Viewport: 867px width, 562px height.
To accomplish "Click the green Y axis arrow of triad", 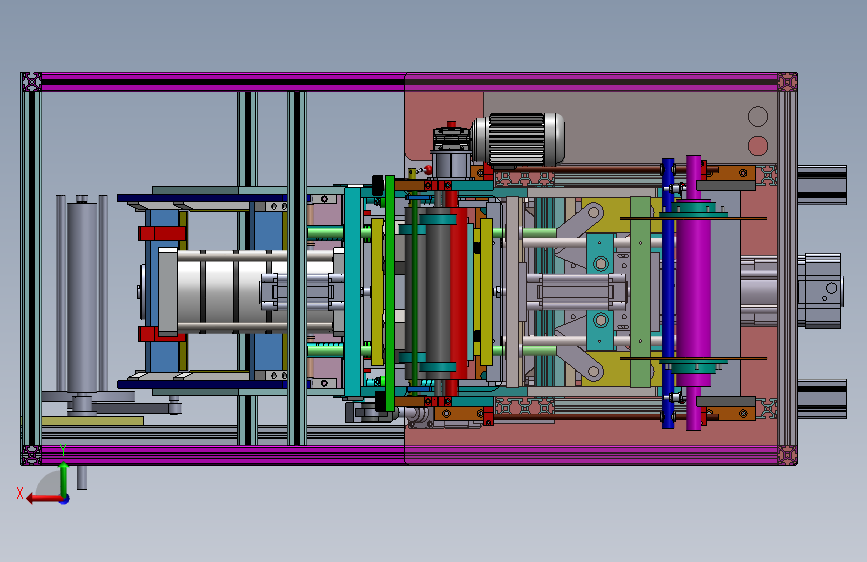I will click(64, 479).
